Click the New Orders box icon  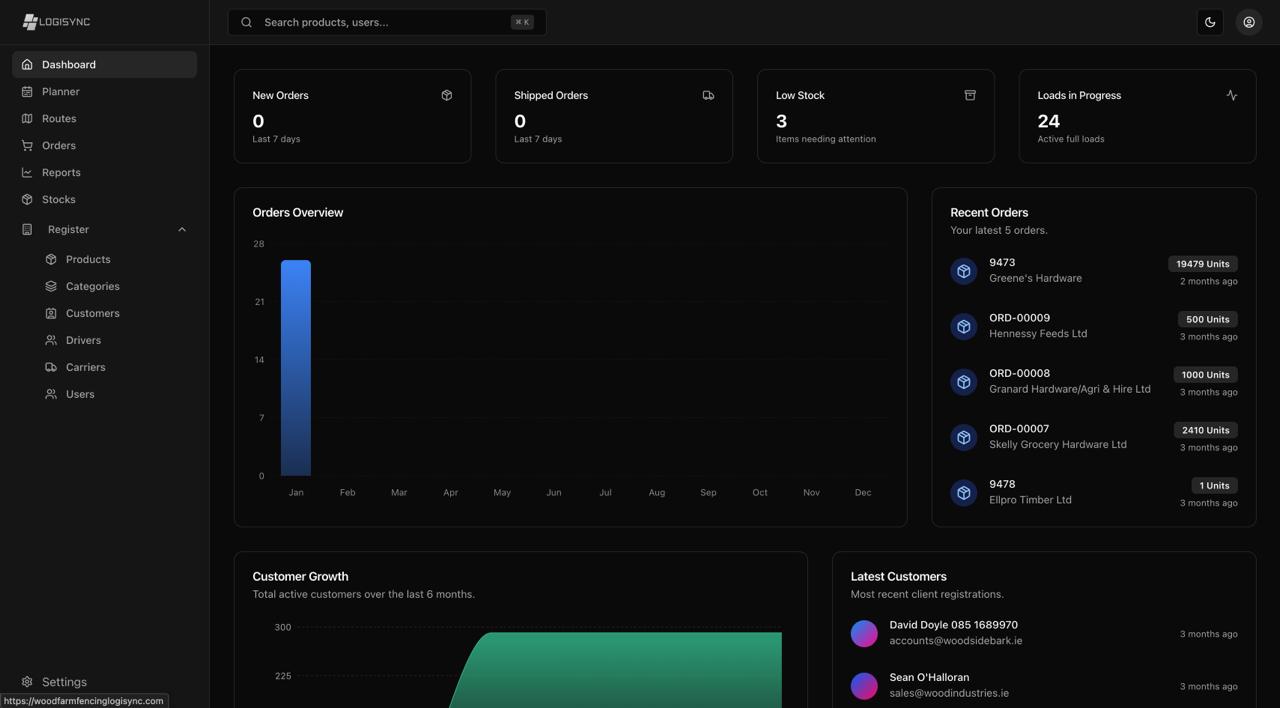point(447,95)
